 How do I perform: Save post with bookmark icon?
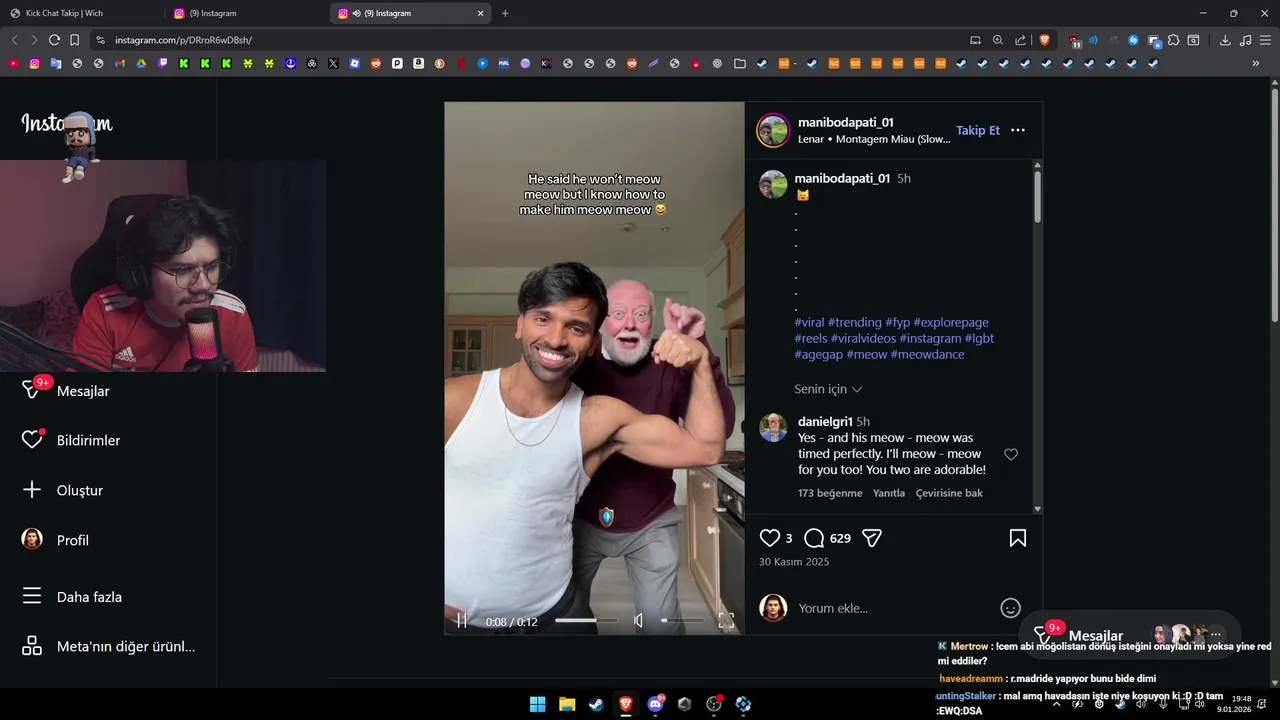point(1018,538)
